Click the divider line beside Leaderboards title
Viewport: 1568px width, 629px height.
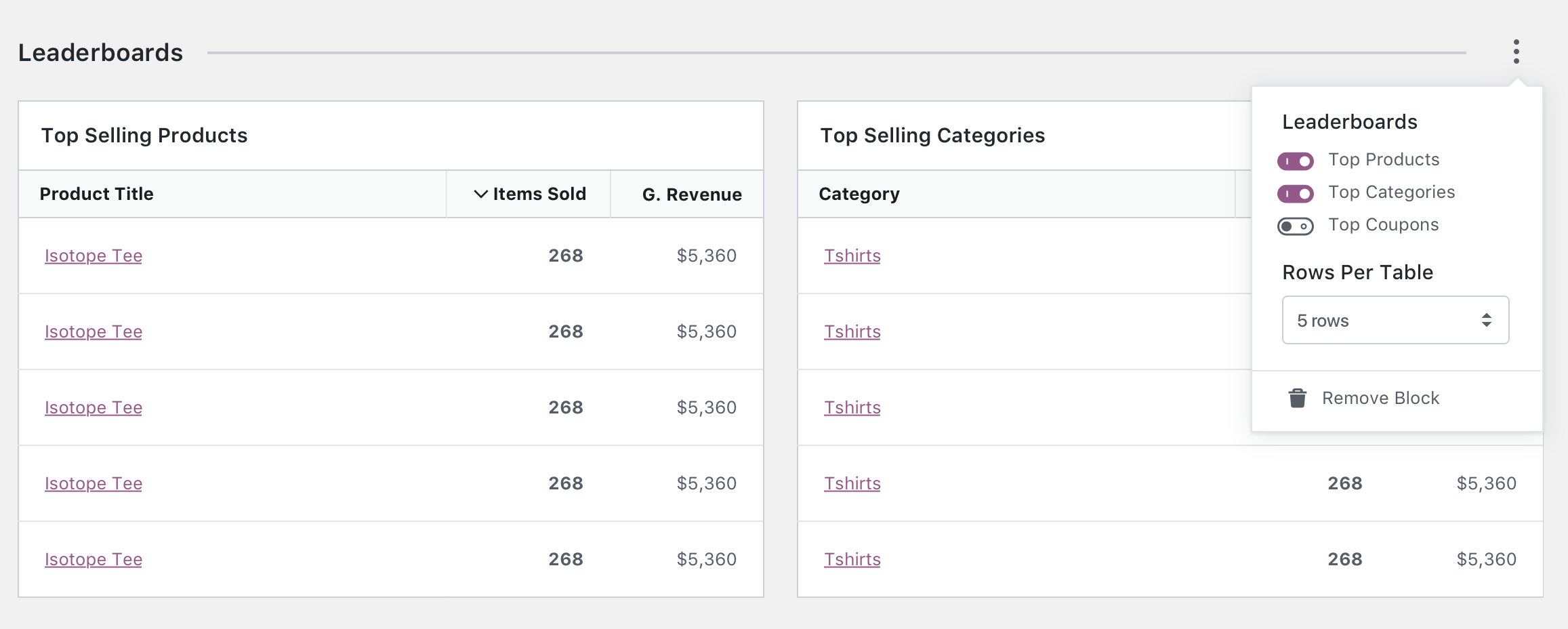coord(813,50)
